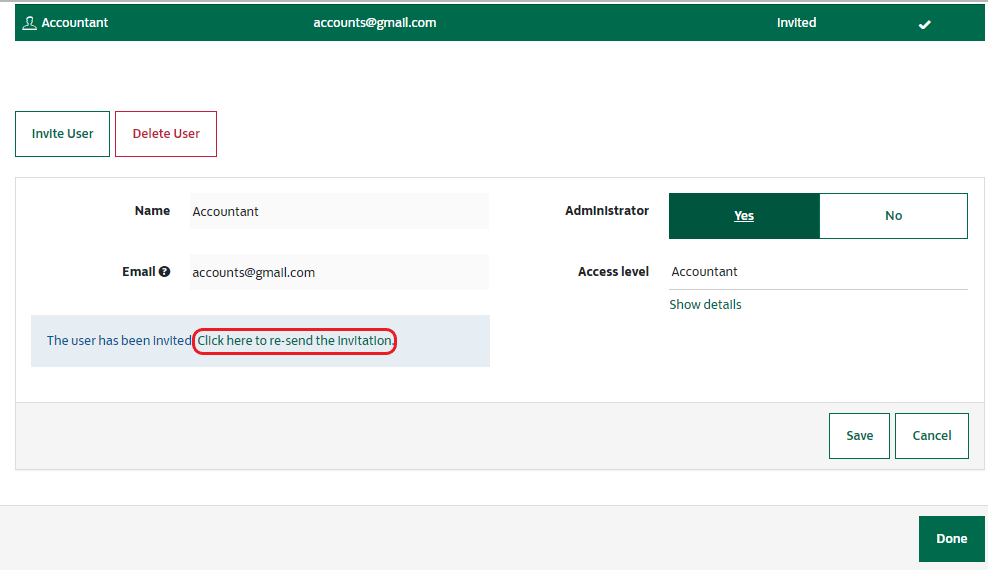
Task: Click the 'The user has been invited' message text
Action: click(118, 341)
